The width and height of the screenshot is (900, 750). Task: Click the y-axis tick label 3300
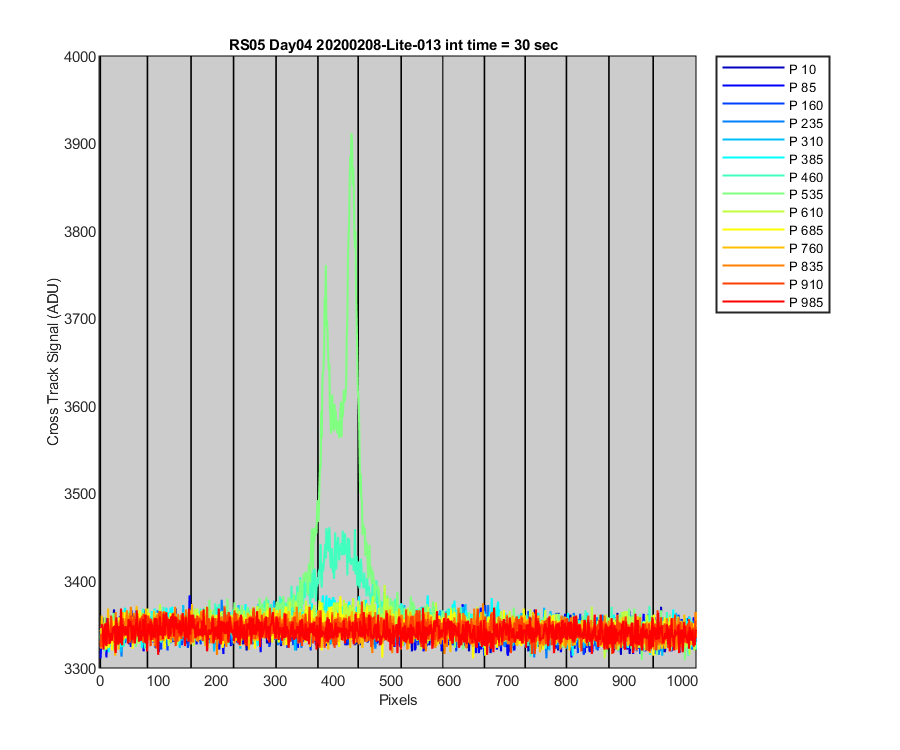[80, 669]
